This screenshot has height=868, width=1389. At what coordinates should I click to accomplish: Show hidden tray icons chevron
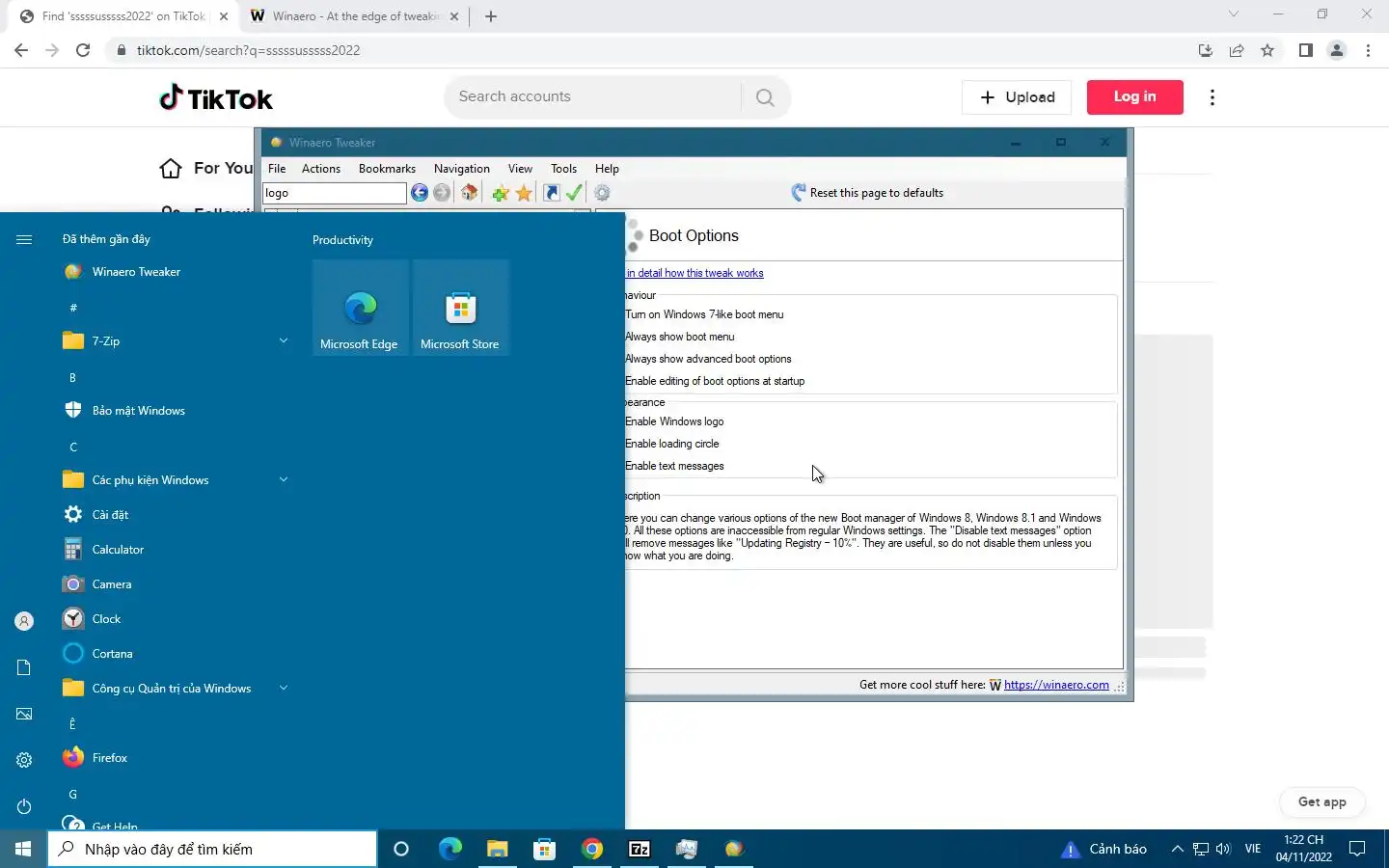click(x=1177, y=849)
